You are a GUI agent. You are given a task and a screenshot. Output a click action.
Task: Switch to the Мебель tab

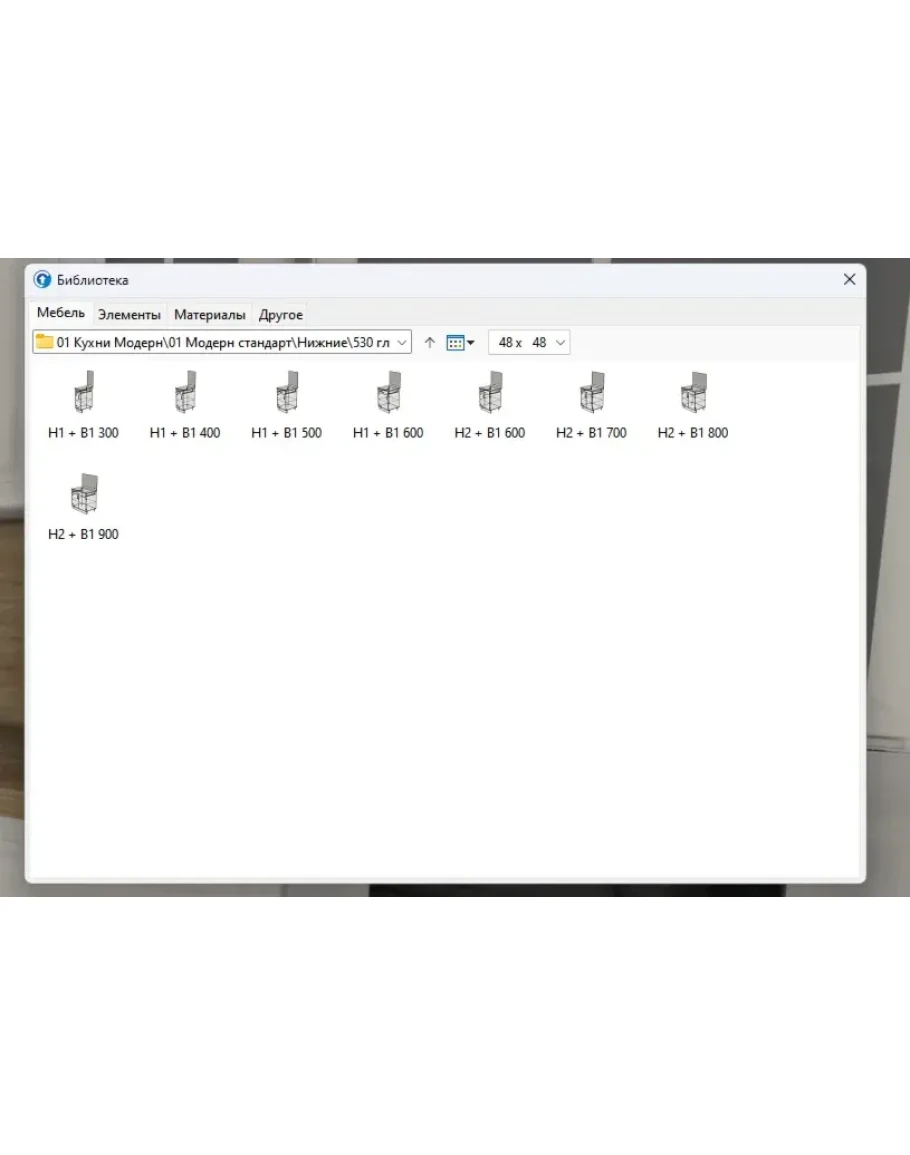point(61,314)
